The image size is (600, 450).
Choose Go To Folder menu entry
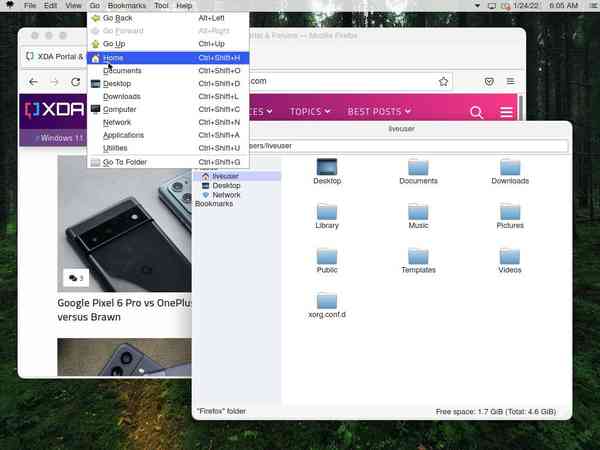point(168,162)
